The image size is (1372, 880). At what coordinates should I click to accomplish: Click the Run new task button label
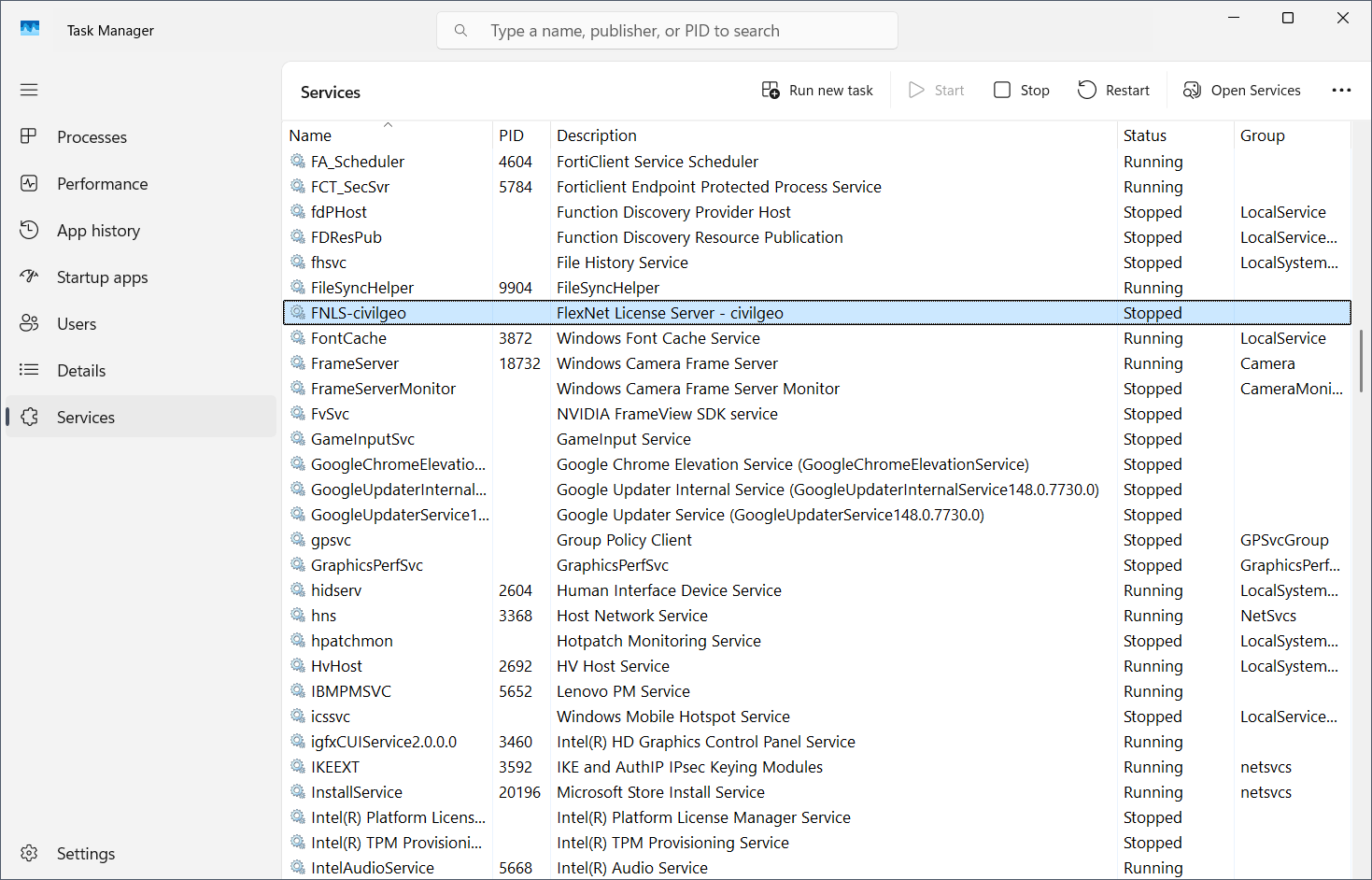[831, 91]
